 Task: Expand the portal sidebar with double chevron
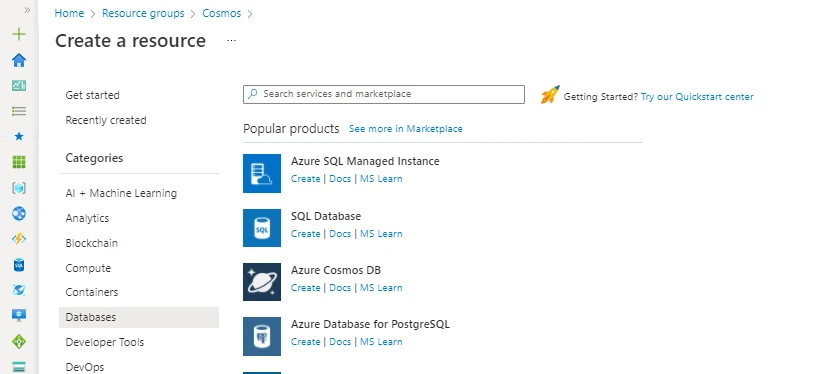[x=27, y=10]
